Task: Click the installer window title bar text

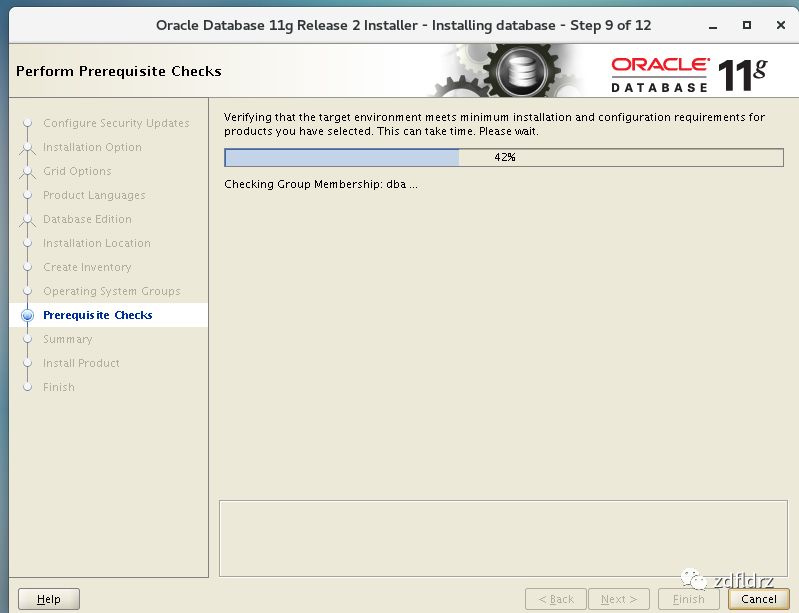Action: click(403, 25)
